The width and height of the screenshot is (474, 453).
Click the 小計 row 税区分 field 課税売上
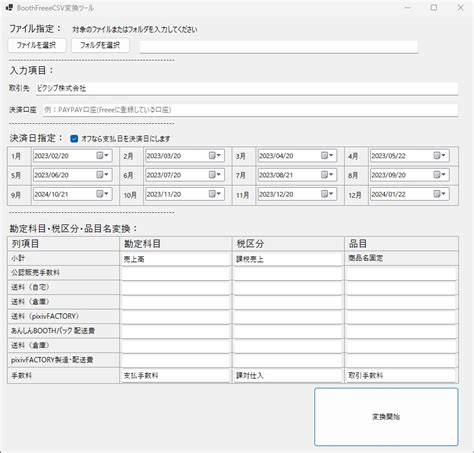pyautogui.click(x=288, y=259)
